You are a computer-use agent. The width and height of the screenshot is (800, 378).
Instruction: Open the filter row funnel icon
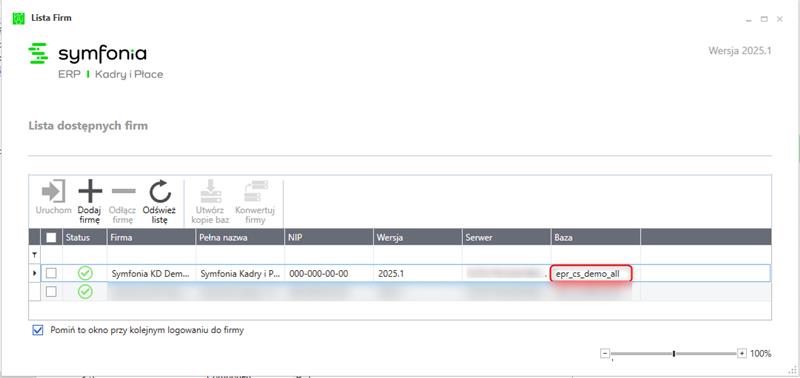tap(35, 254)
